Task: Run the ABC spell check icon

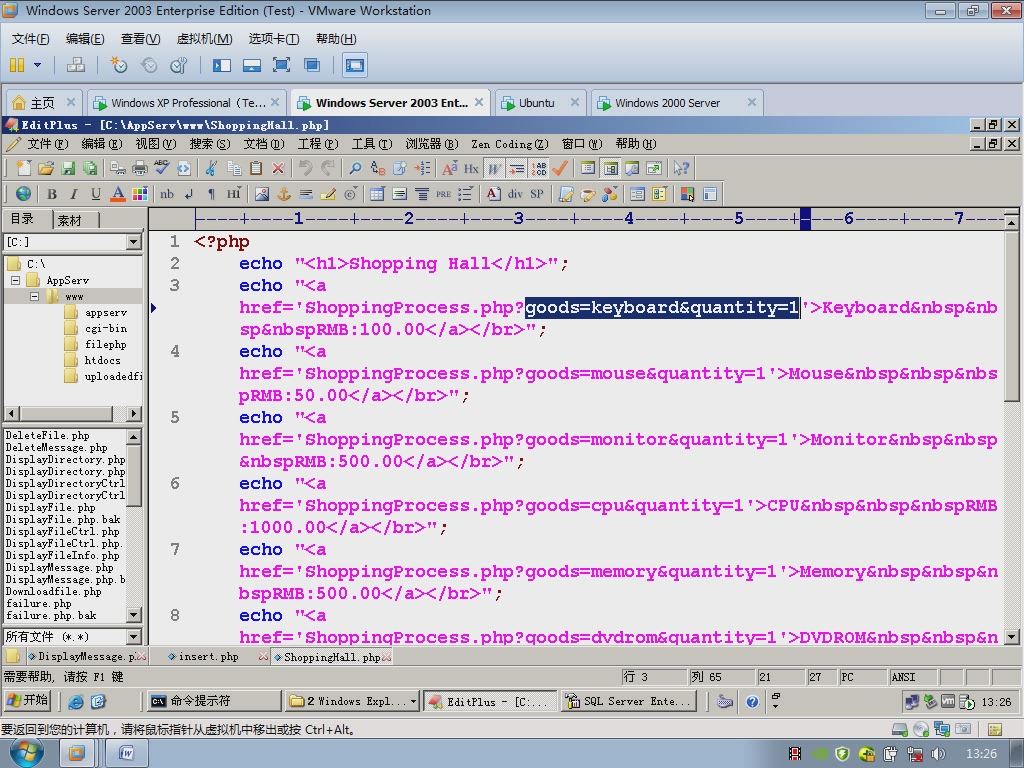Action: pyautogui.click(x=162, y=168)
